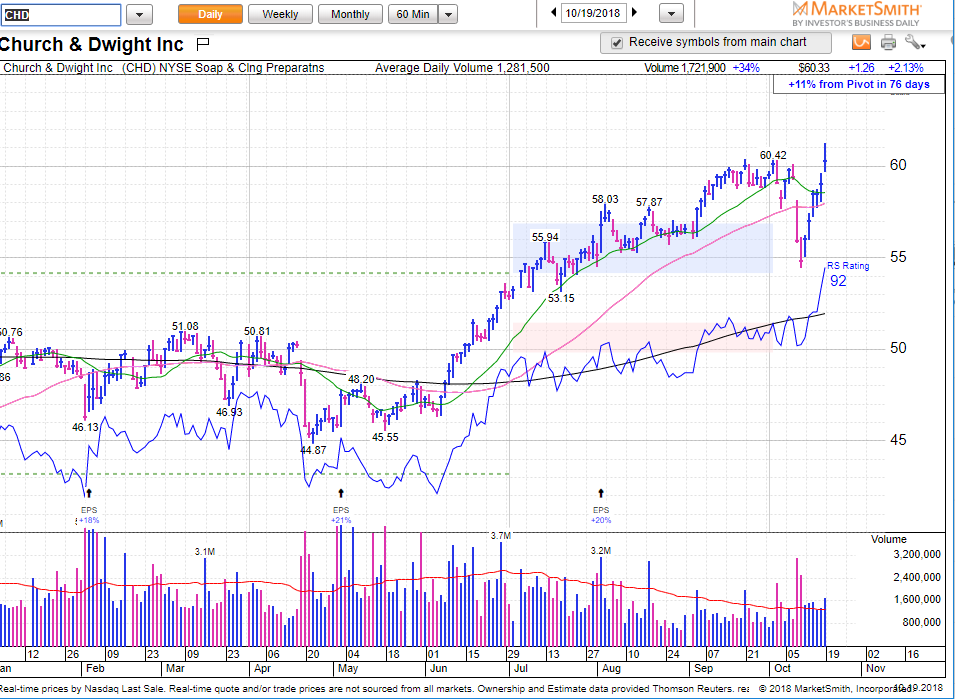Viewport: 955px width, 699px height.
Task: Click the 55.94 price label
Action: [x=545, y=237]
